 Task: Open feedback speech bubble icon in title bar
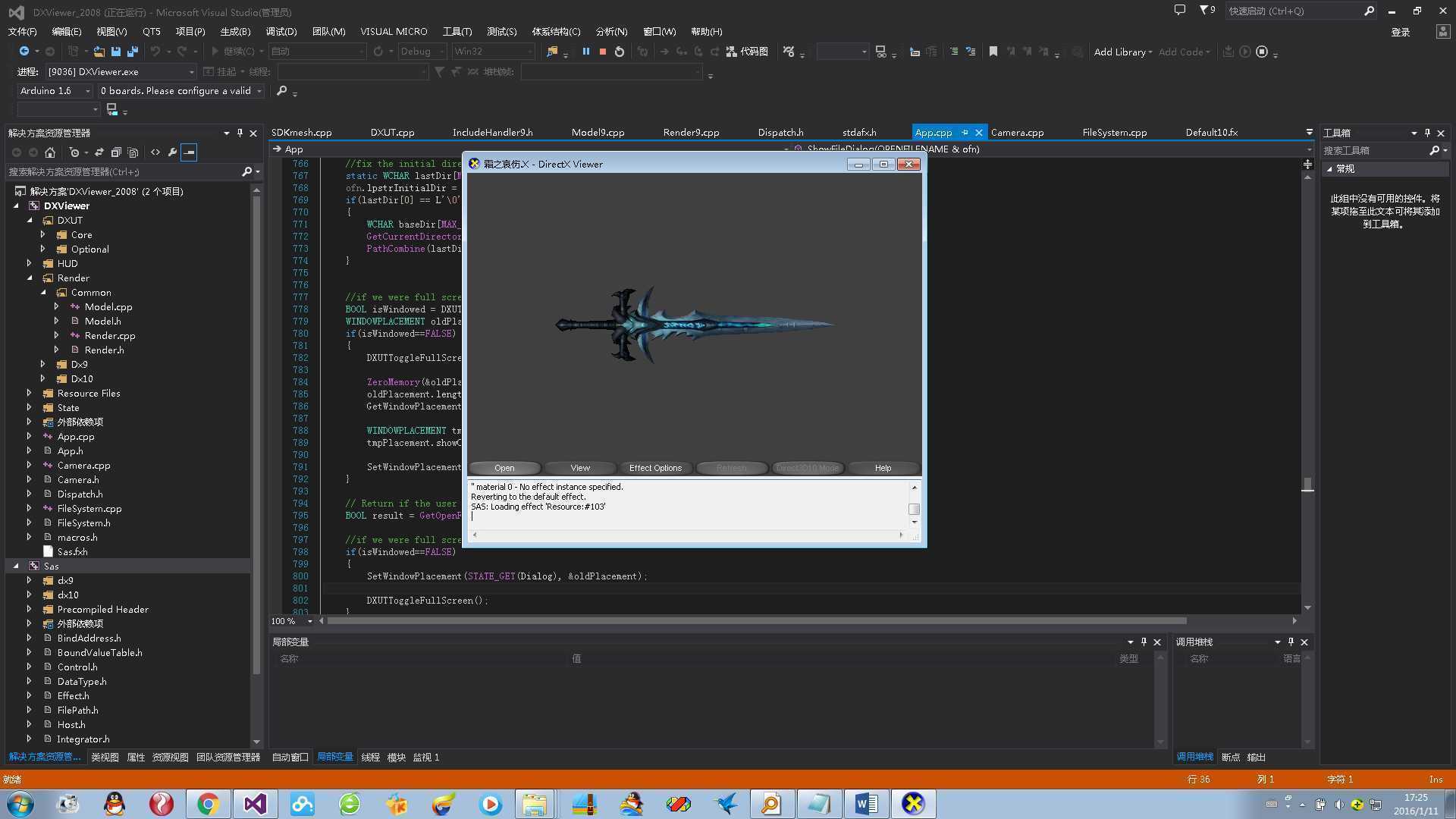tap(1179, 10)
